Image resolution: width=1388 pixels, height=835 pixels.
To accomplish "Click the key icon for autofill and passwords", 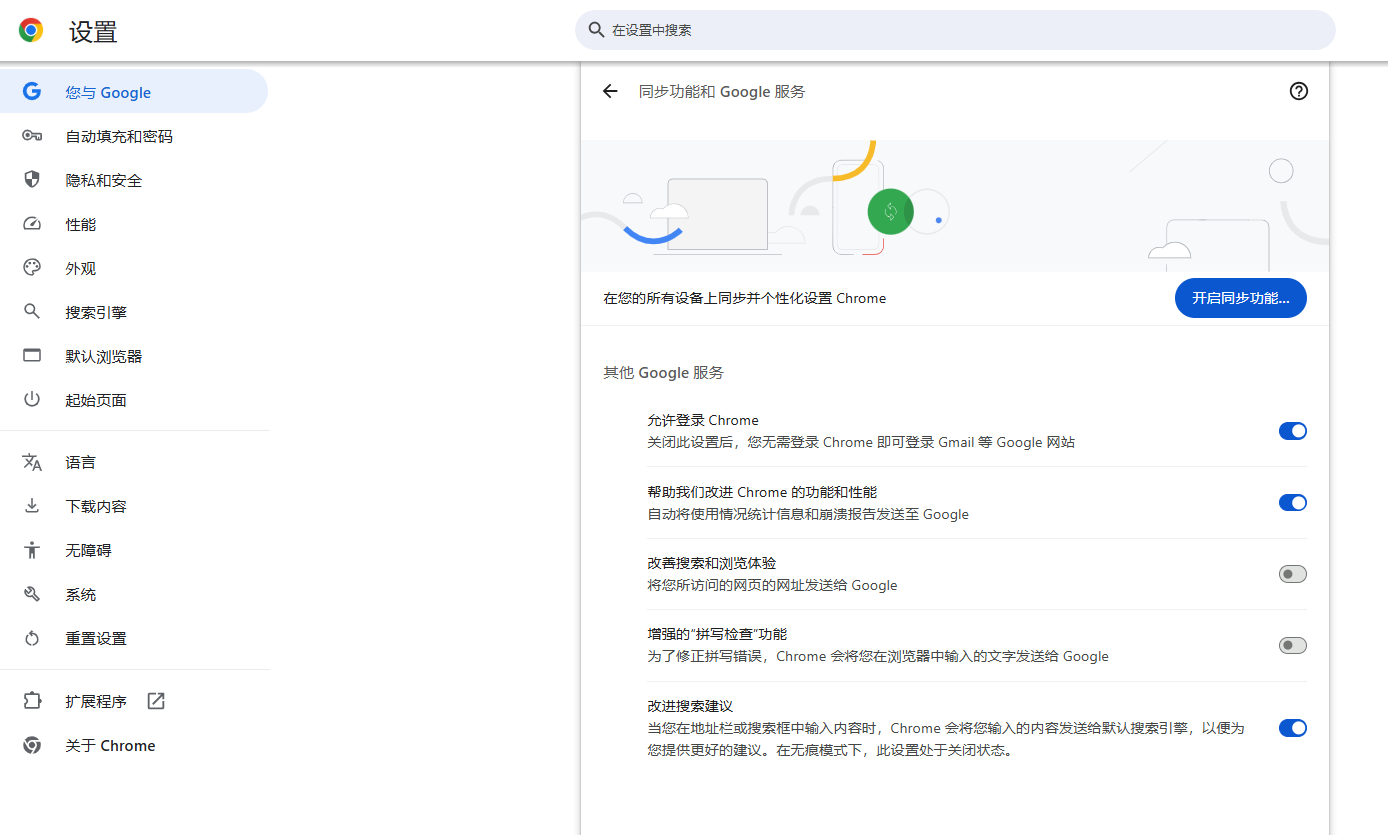I will [x=32, y=136].
